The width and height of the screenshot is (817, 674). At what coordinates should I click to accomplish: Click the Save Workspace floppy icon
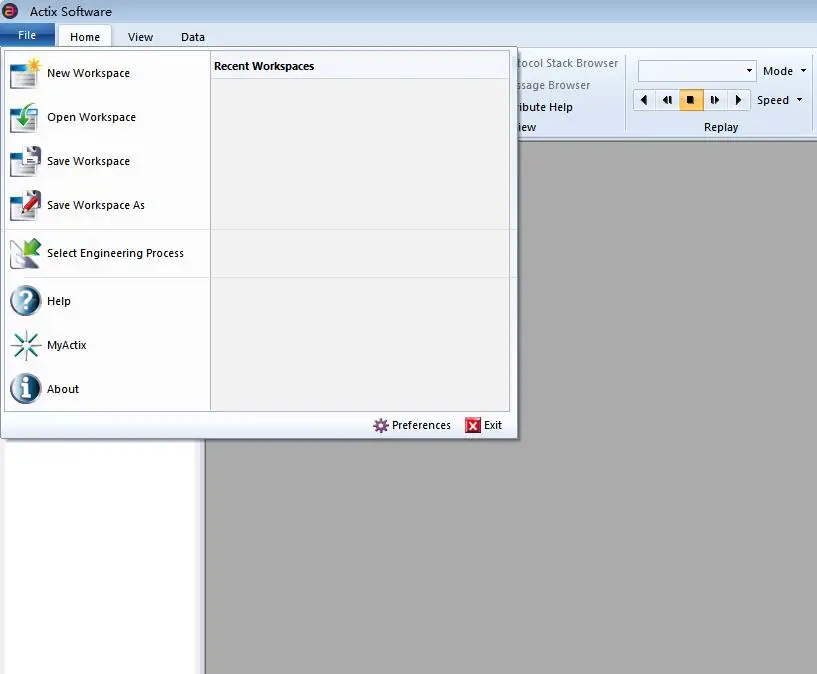click(25, 161)
